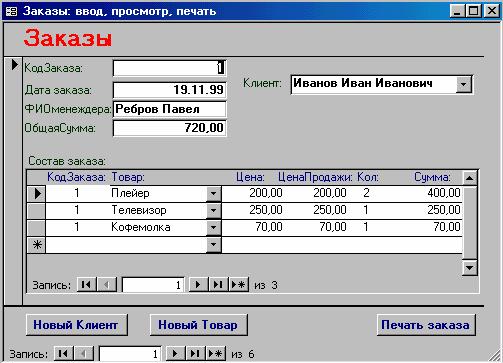Click the Цена column header
This screenshot has width=503, height=363.
click(x=250, y=177)
